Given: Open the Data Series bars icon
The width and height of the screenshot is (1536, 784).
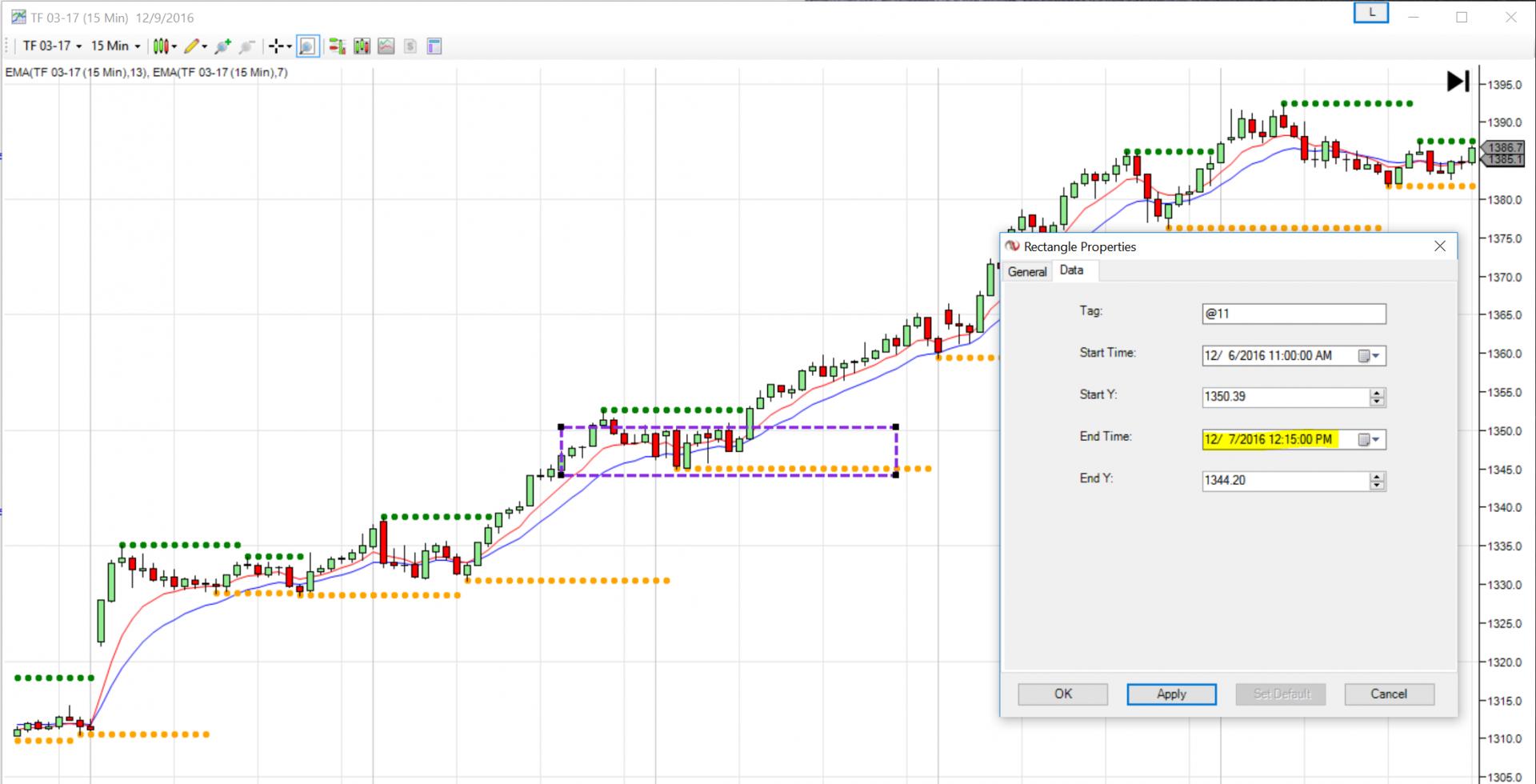Looking at the screenshot, I should [362, 46].
